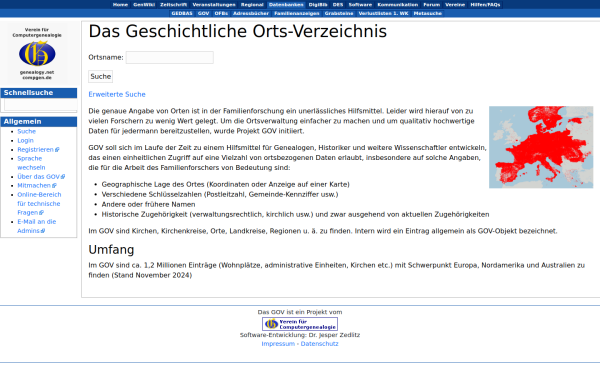600x375 pixels.
Task: Open Software in the top navigation
Action: [x=360, y=5]
